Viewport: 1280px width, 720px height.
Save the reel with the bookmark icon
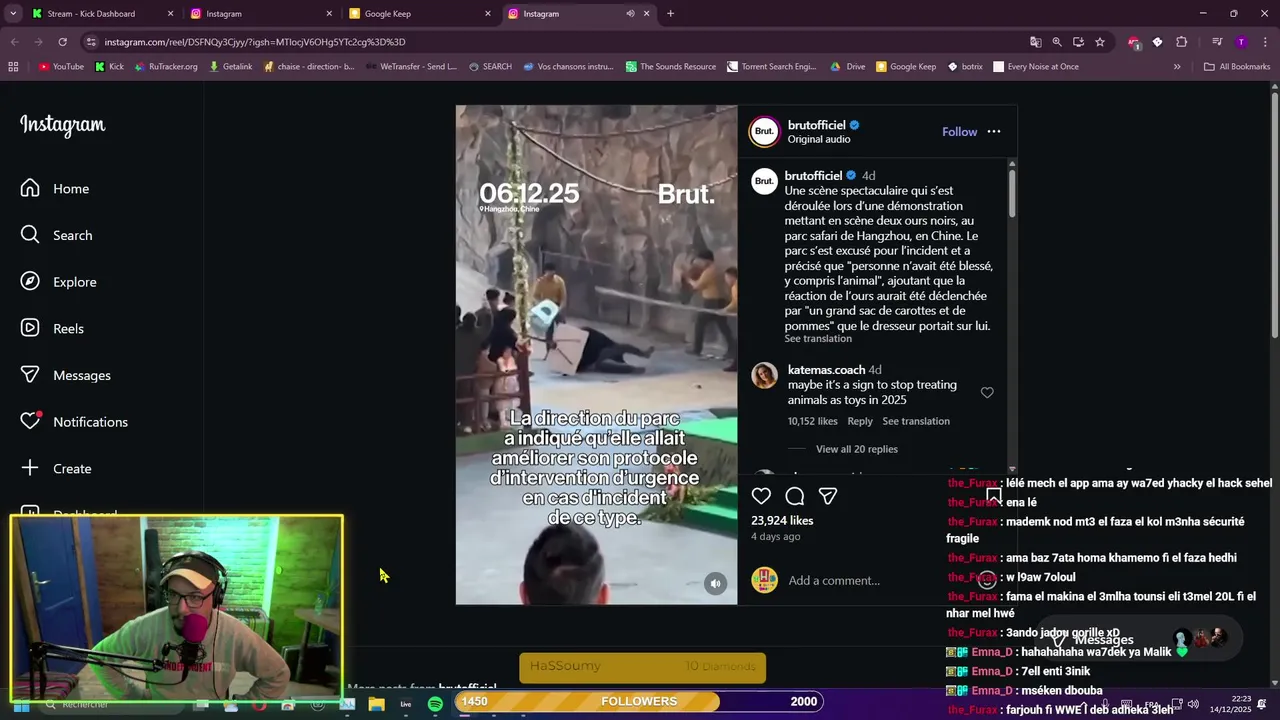(x=994, y=496)
